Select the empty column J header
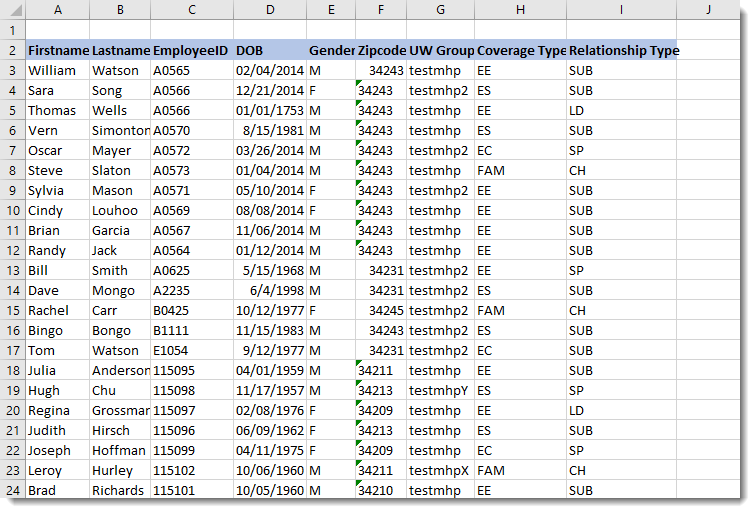Image resolution: width=755 pixels, height=513 pixels. (x=707, y=11)
